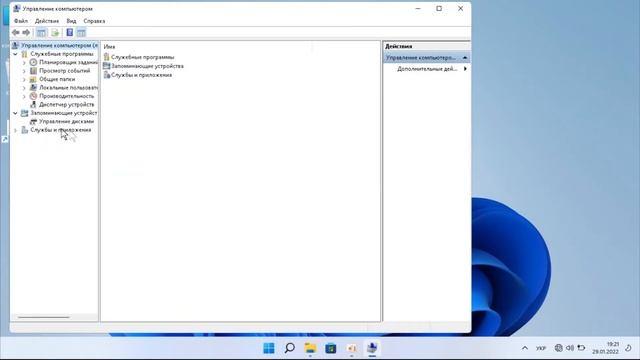The height and width of the screenshot is (360, 640).
Task: Click the tree pane horizontal scrollbar
Action: click(44, 317)
